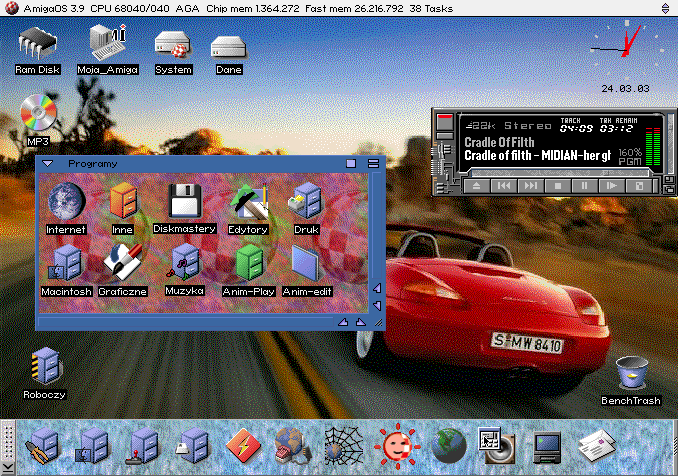Click the Programy window zoom gadget
Viewport: 678px width, 476px height.
(x=351, y=163)
